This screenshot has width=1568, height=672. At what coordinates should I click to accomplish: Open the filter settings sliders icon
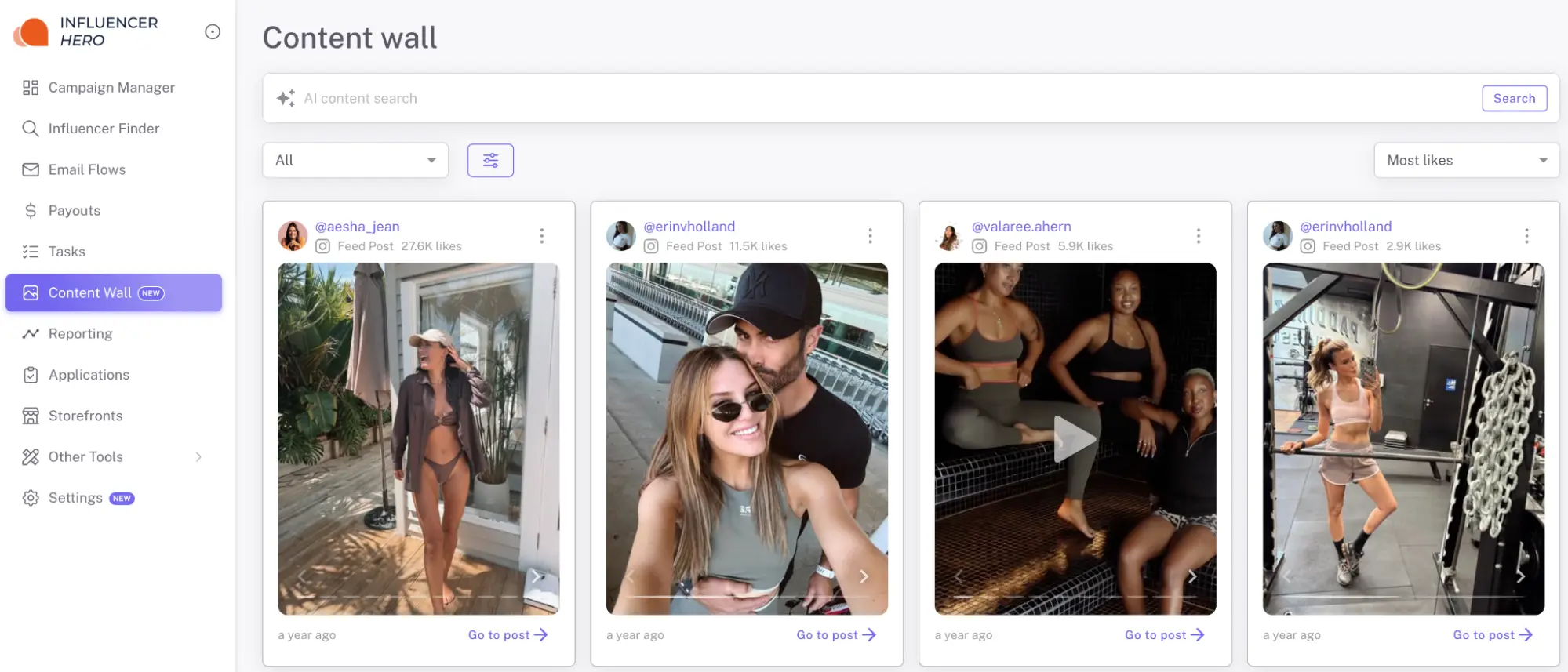pos(490,160)
